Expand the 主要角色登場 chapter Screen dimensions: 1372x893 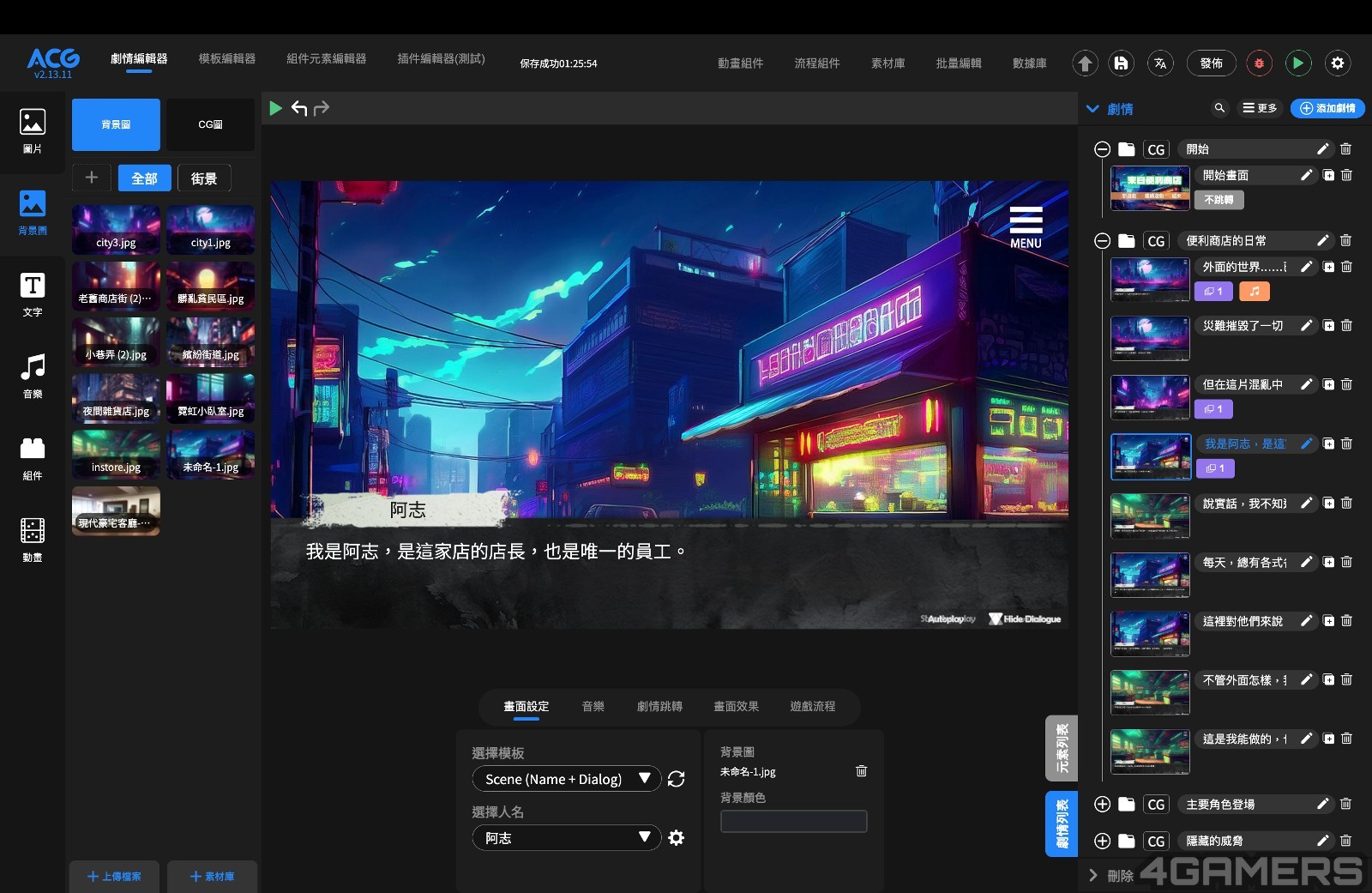tap(1103, 804)
